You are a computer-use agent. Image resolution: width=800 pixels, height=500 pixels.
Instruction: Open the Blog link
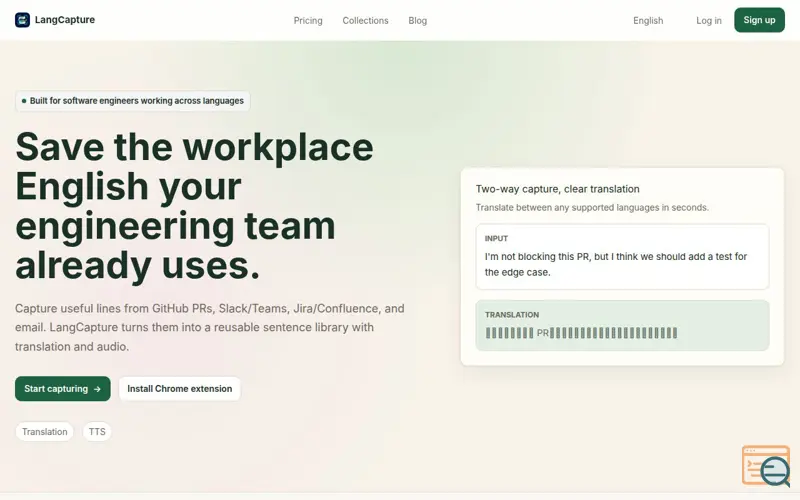[417, 20]
